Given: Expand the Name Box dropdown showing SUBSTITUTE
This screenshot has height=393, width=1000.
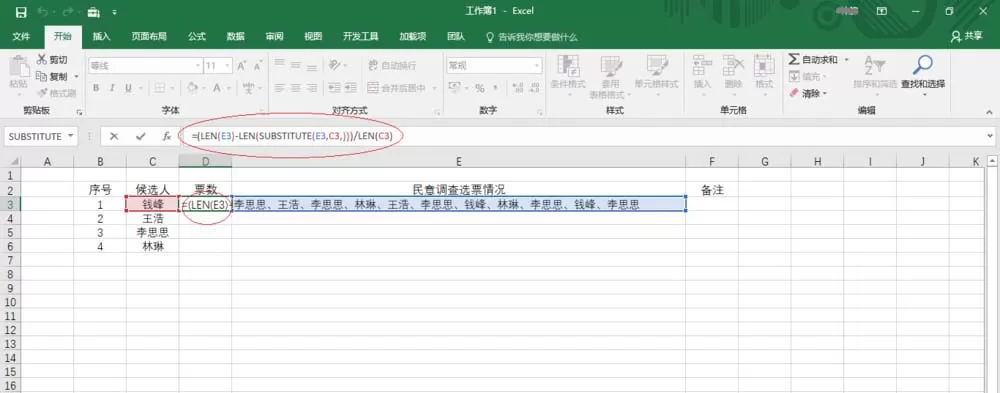Looking at the screenshot, I should tap(70, 136).
